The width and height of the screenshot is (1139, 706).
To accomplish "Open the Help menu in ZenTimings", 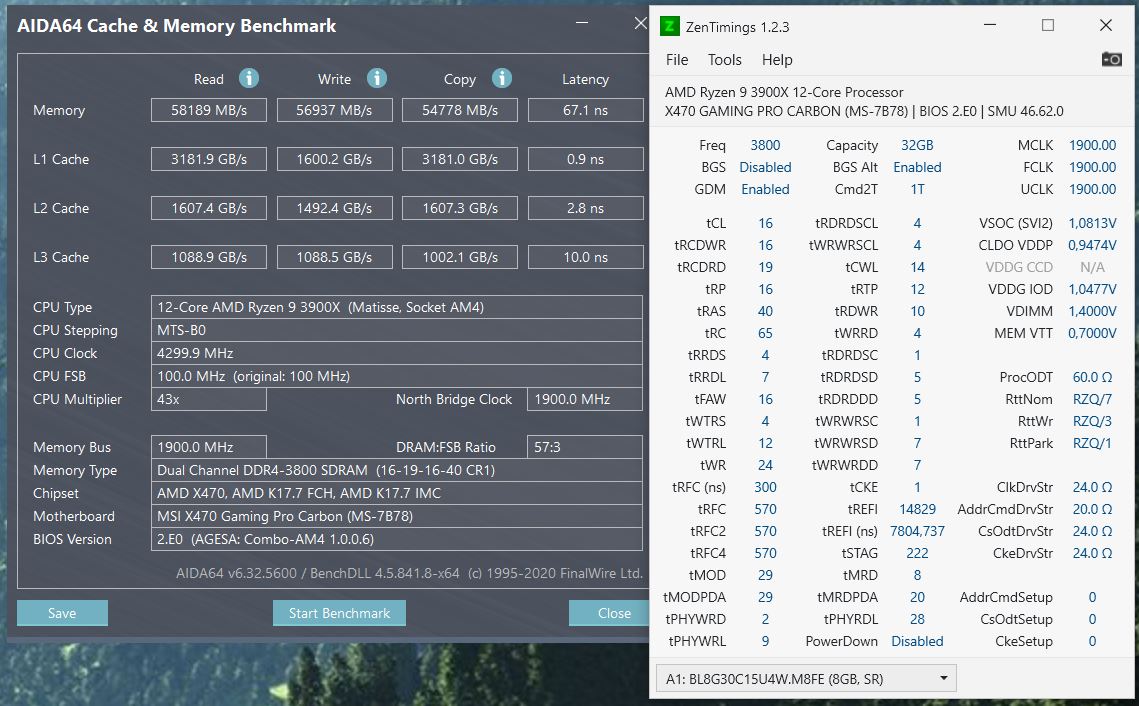I will pyautogui.click(x=777, y=60).
